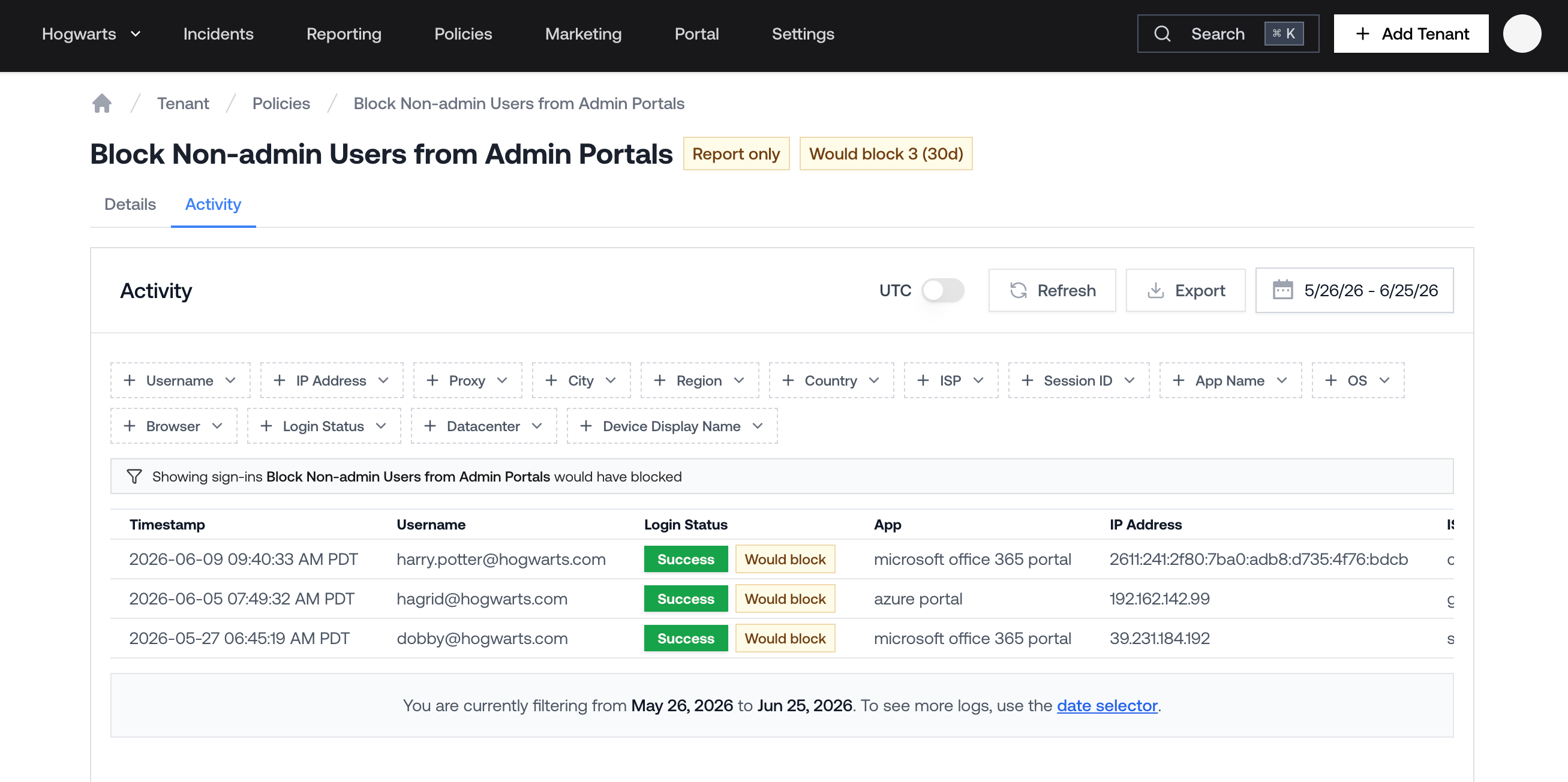Open the user avatar circle
This screenshot has width=1568, height=782.
coord(1522,34)
